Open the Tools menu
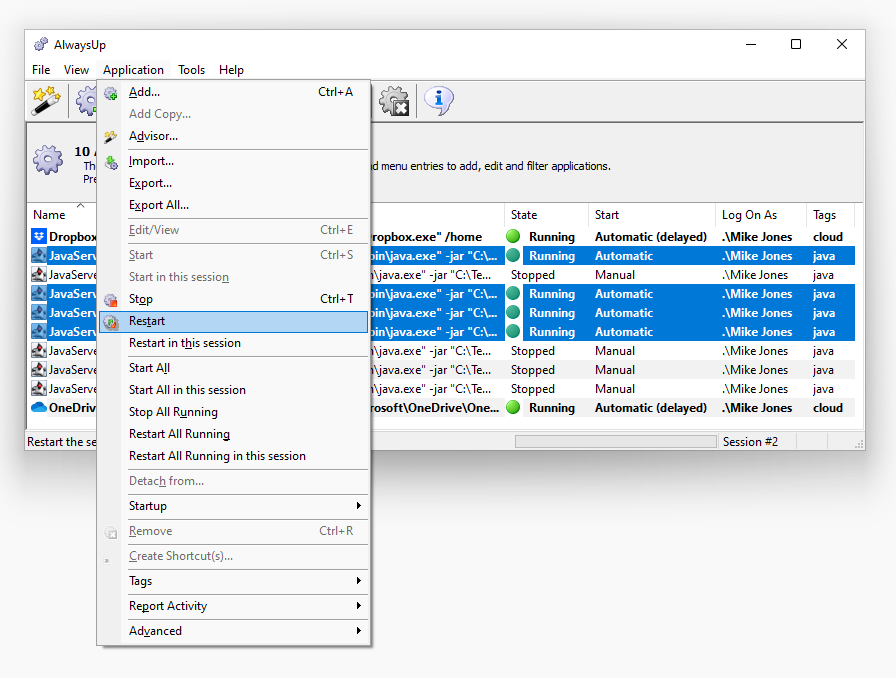The height and width of the screenshot is (678, 896). (x=191, y=70)
